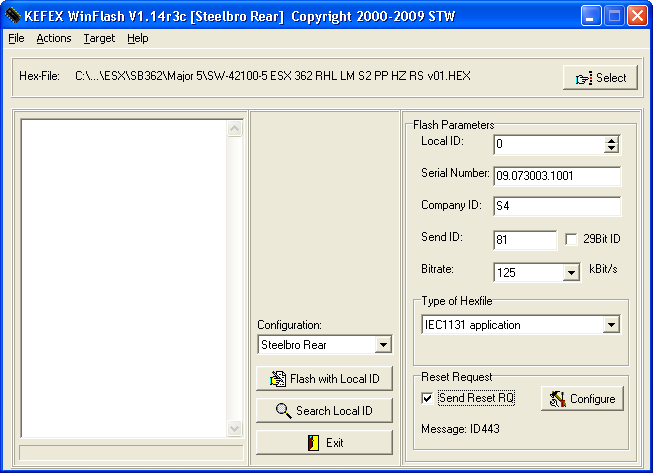Viewport: 657px width, 473px height.
Task: Enable the 29Bit ID checkbox
Action: [x=571, y=239]
